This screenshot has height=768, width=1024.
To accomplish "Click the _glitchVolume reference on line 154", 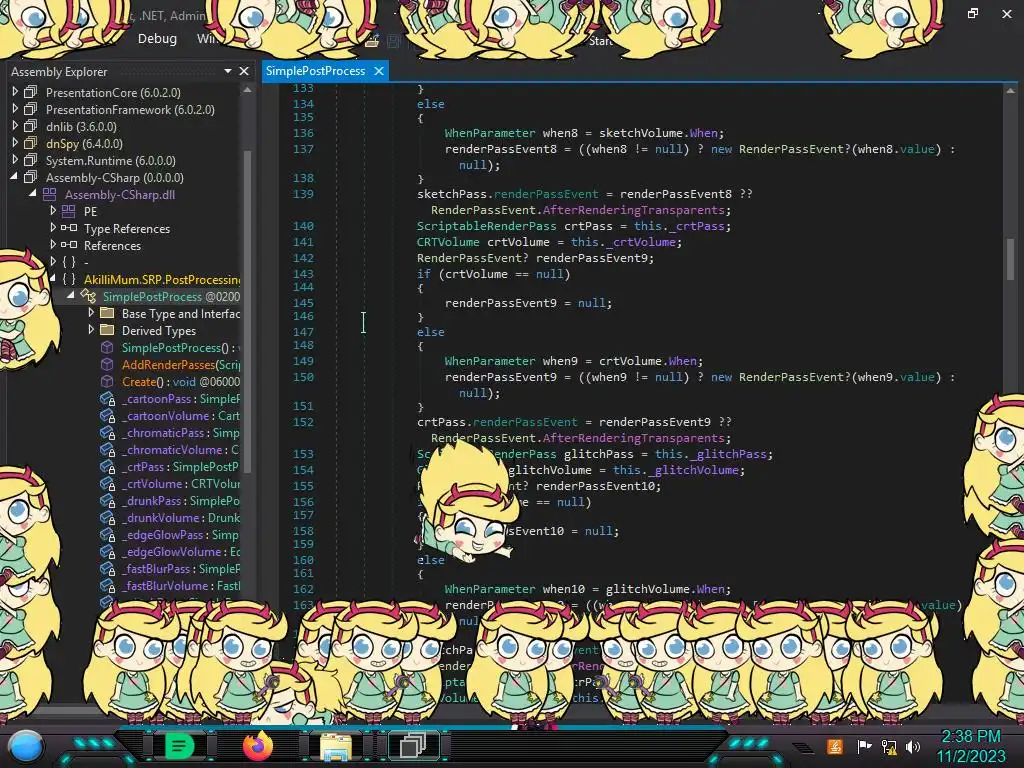I will [x=696, y=470].
